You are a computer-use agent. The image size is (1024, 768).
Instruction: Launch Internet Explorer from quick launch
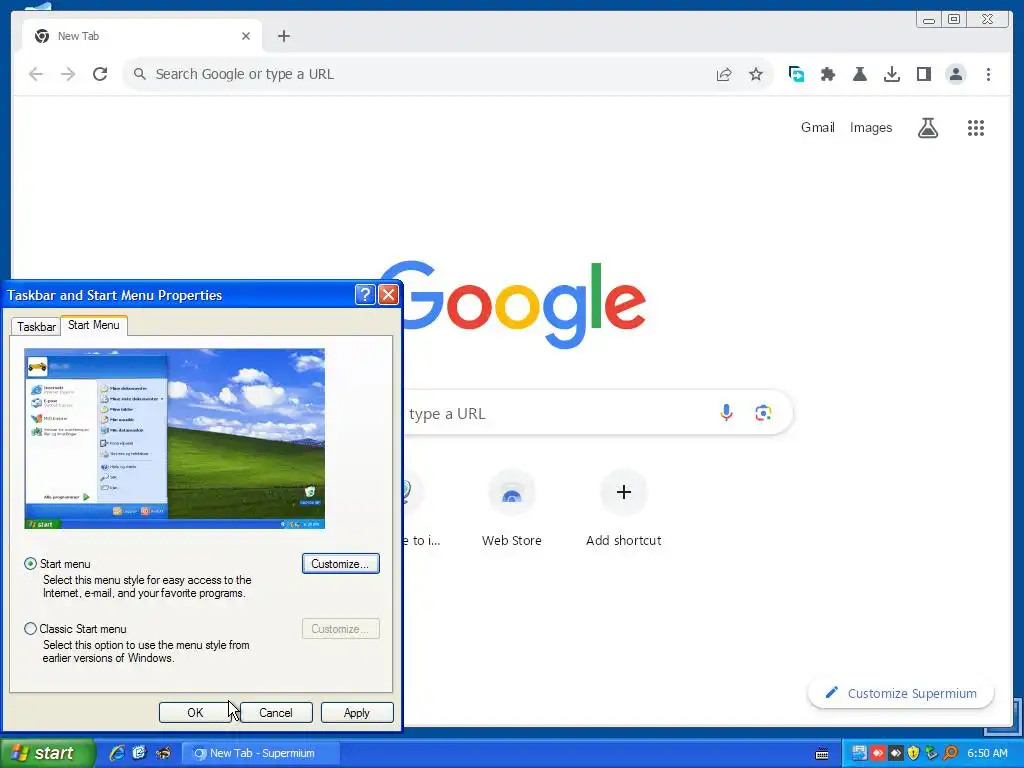click(x=117, y=753)
